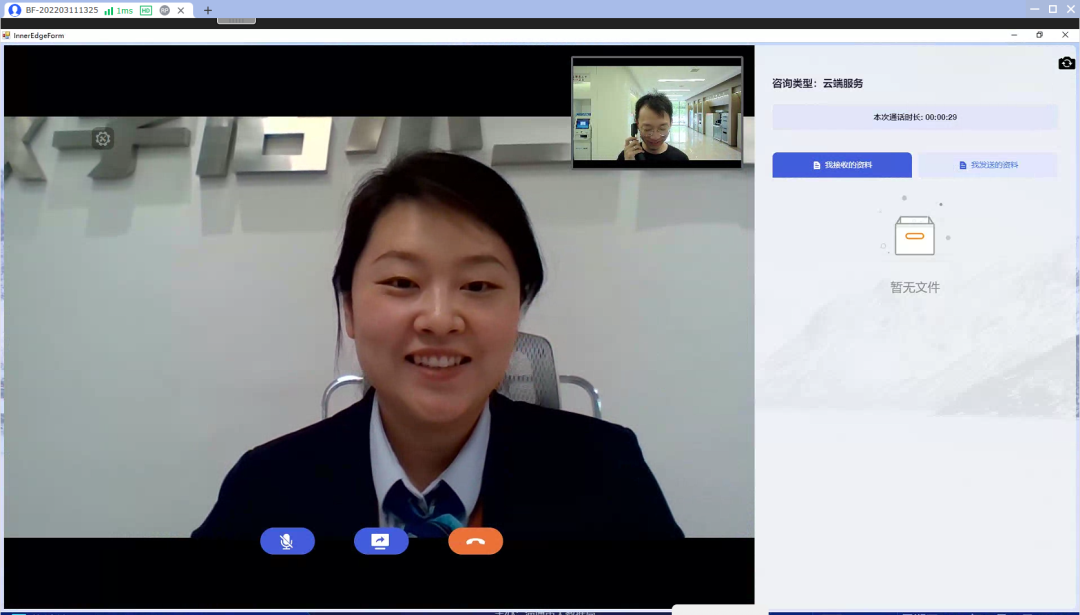Click the main remote video feed
The height and width of the screenshot is (615, 1080).
379,326
